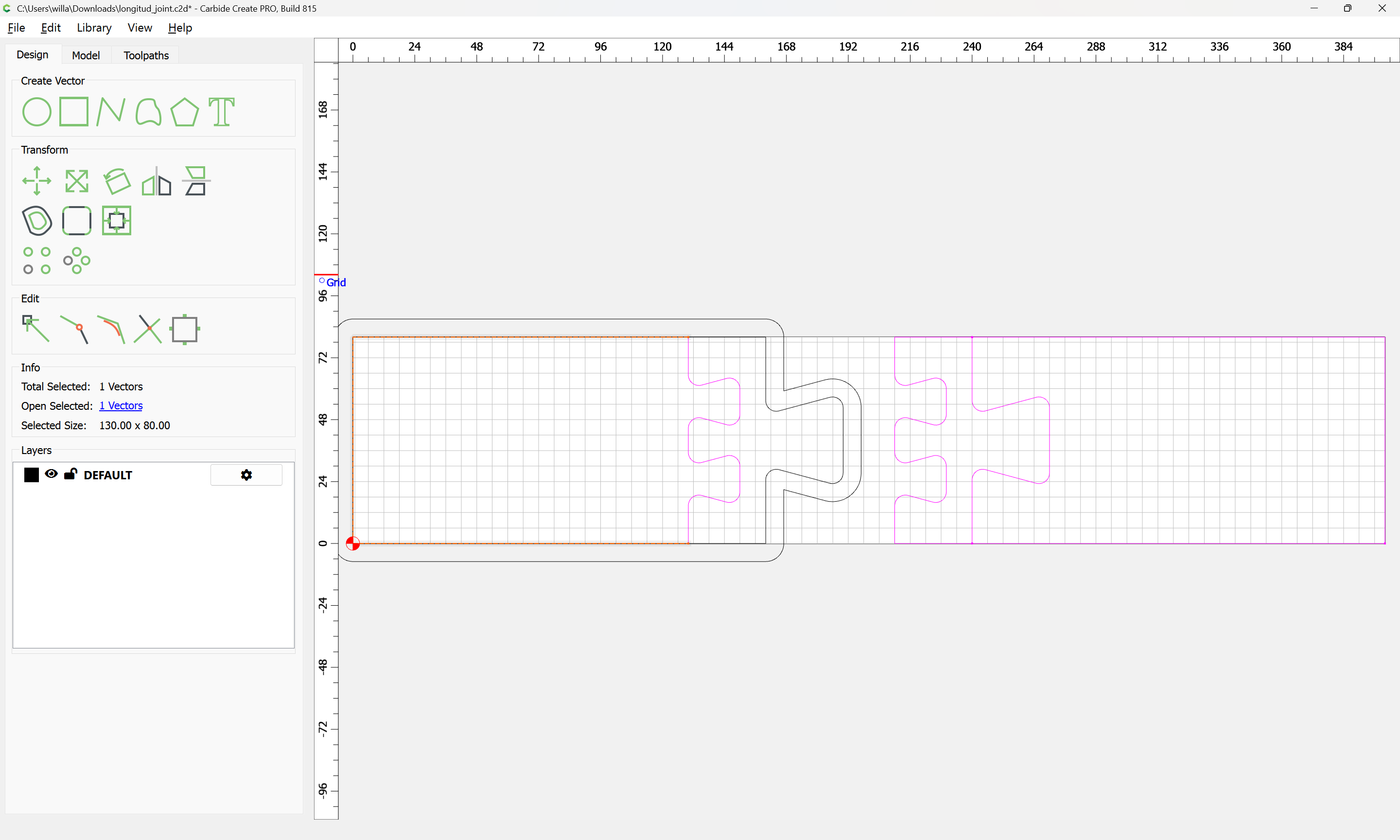1400x840 pixels.
Task: Select the Text vector tool
Action: tap(221, 111)
